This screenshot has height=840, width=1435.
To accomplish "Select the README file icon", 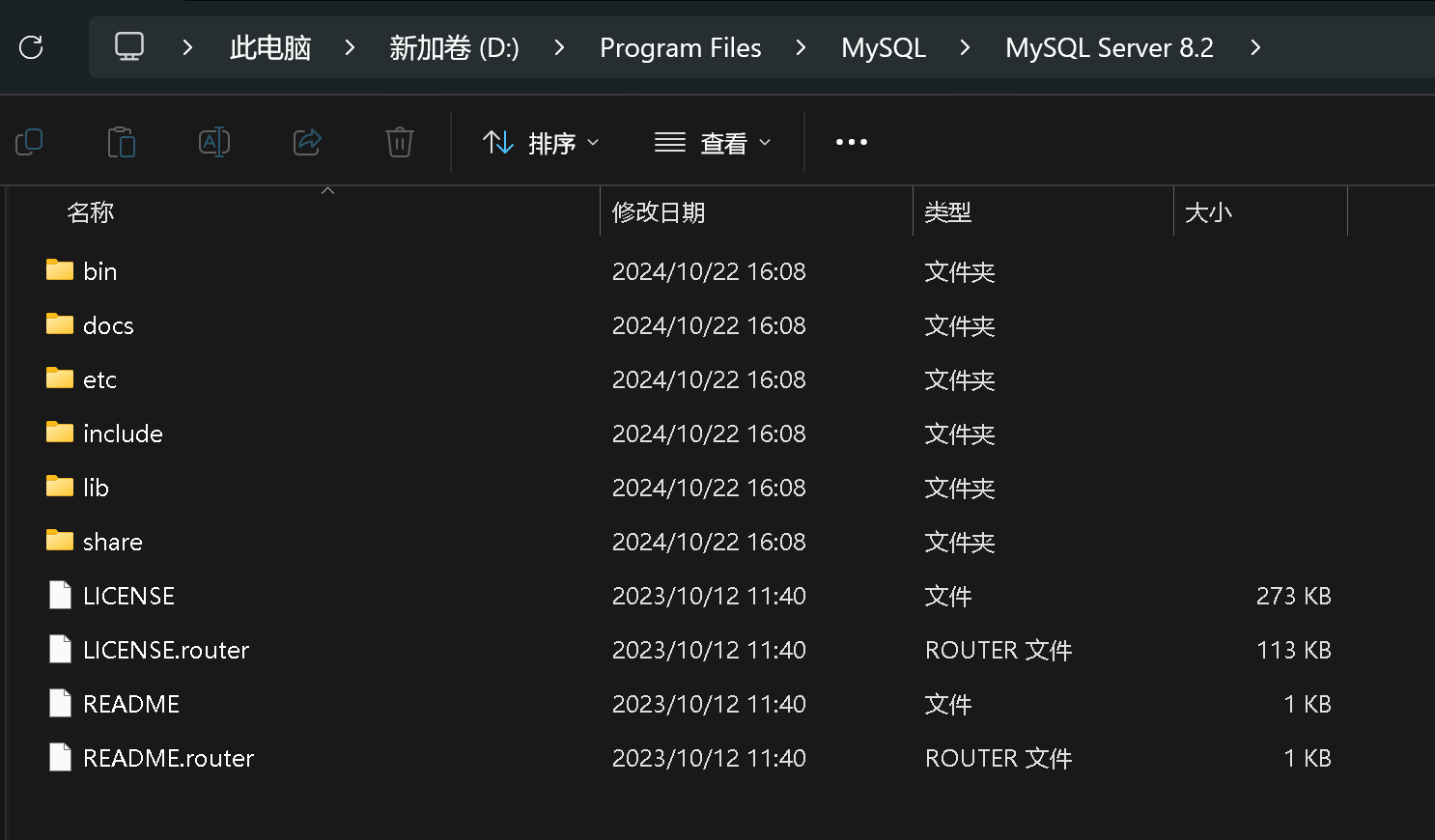I will tap(60, 704).
